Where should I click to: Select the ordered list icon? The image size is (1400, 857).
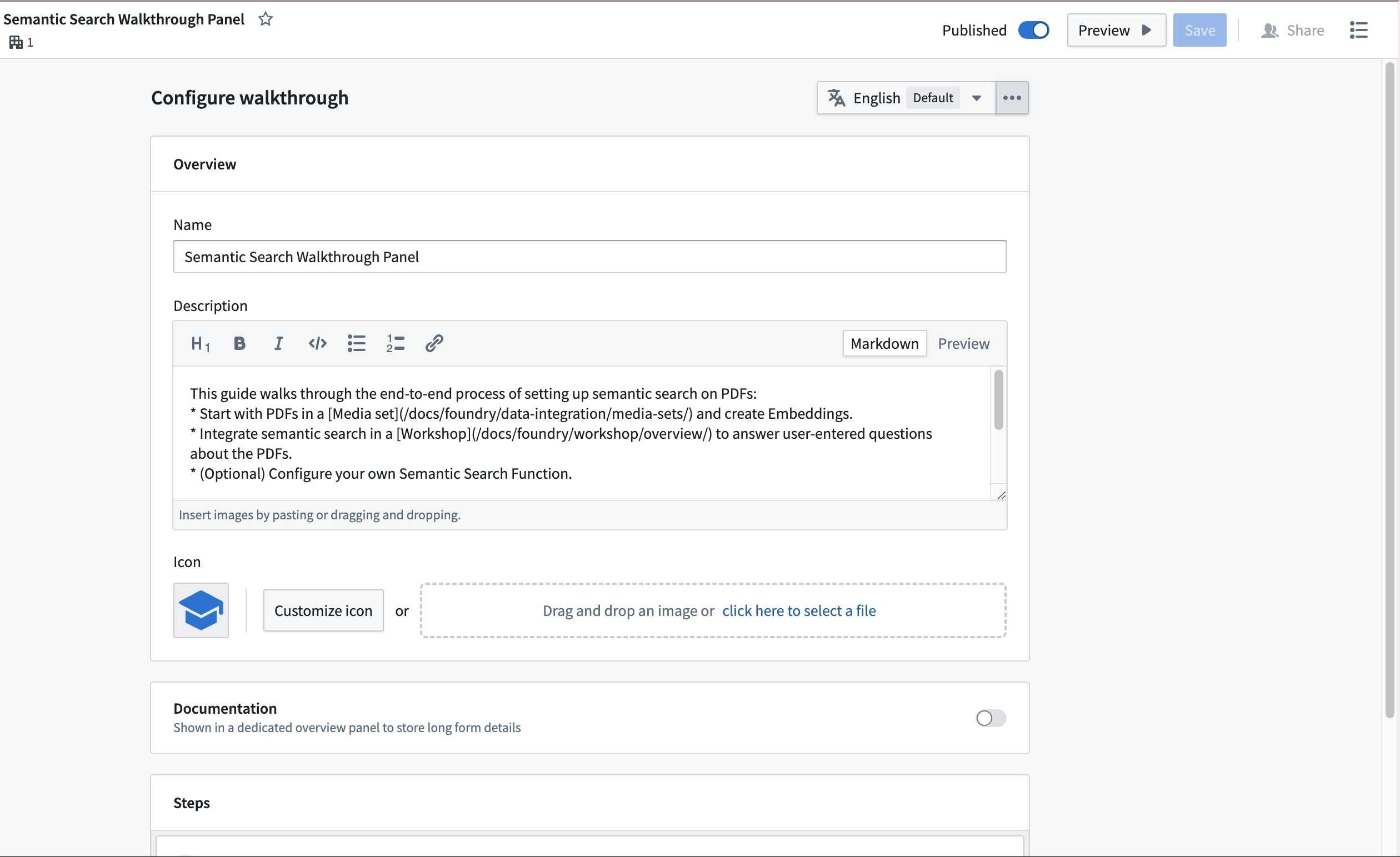tap(395, 343)
